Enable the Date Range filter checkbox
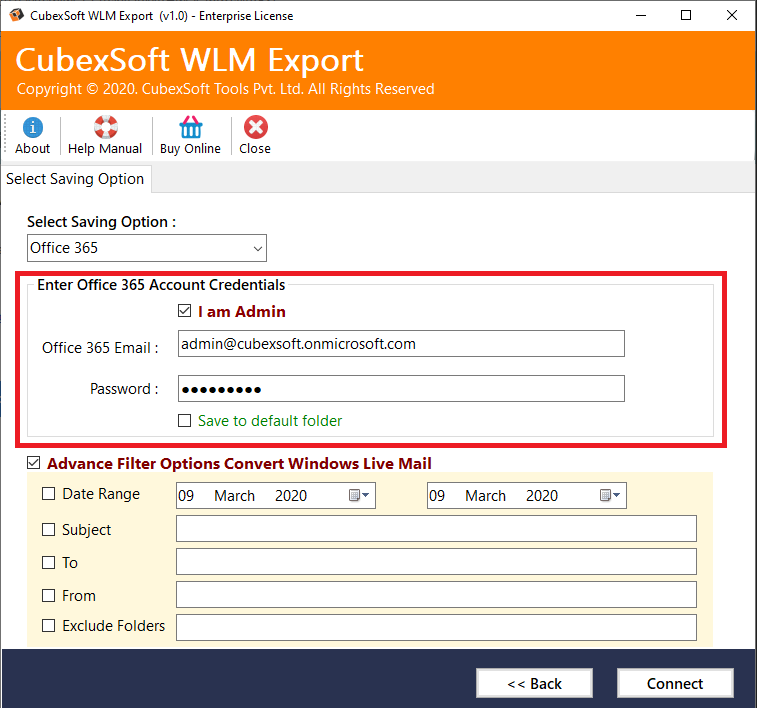This screenshot has width=757, height=708. pos(49,494)
